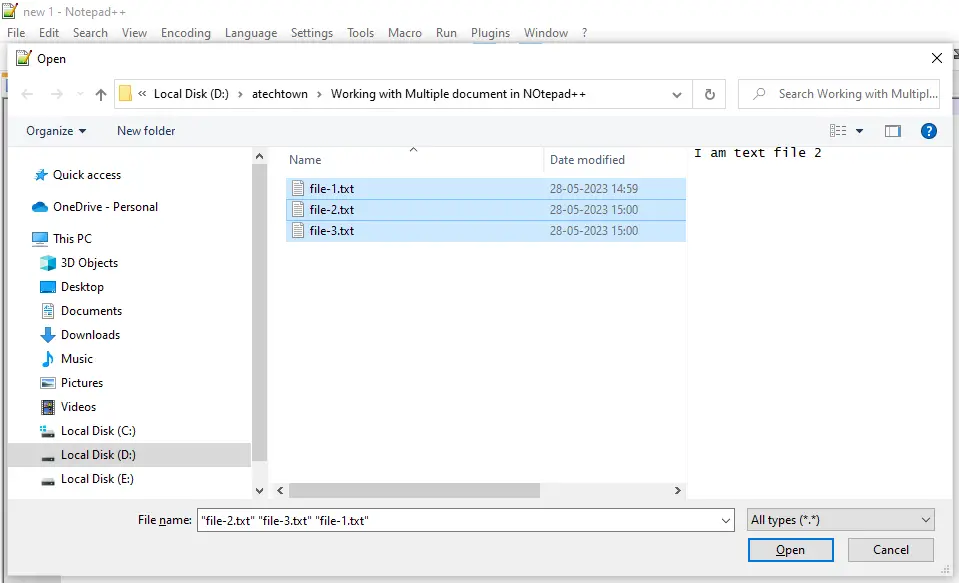Toggle the preview pane
Screen dimensions: 959x583
coord(893,131)
